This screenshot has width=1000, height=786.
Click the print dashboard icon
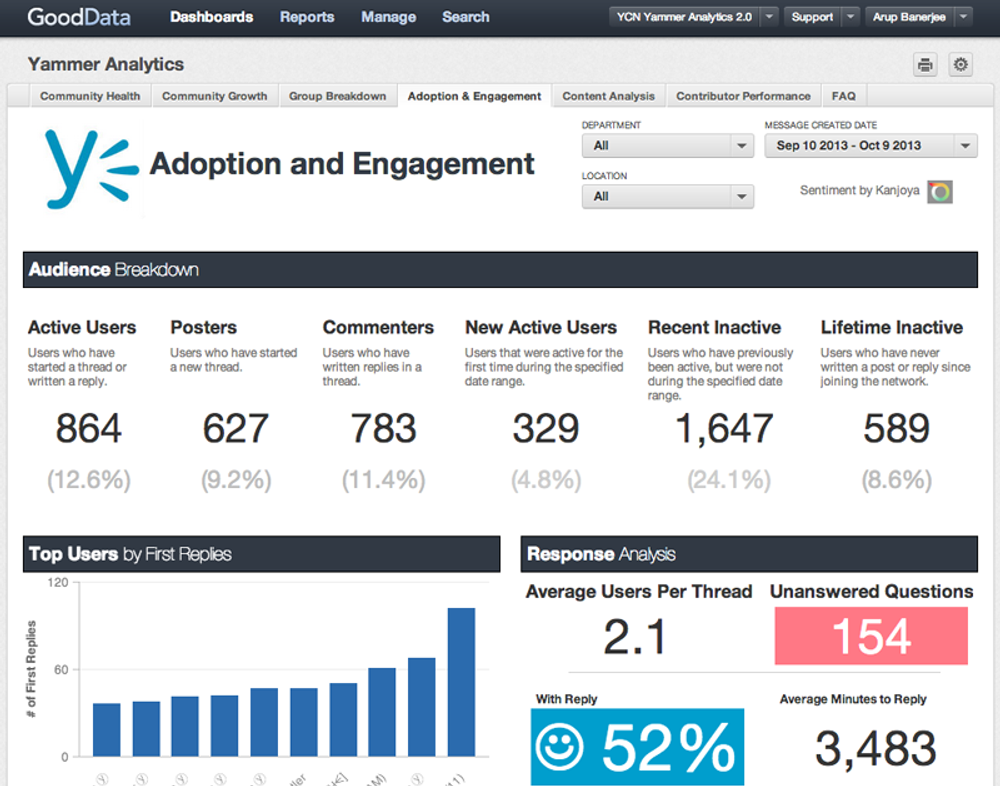[925, 64]
